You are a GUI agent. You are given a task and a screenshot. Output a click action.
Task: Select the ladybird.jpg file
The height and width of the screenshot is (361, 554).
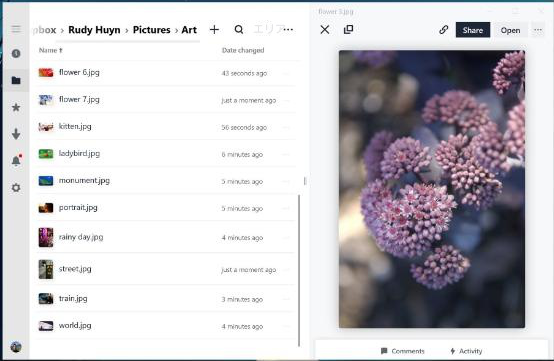pos(165,154)
